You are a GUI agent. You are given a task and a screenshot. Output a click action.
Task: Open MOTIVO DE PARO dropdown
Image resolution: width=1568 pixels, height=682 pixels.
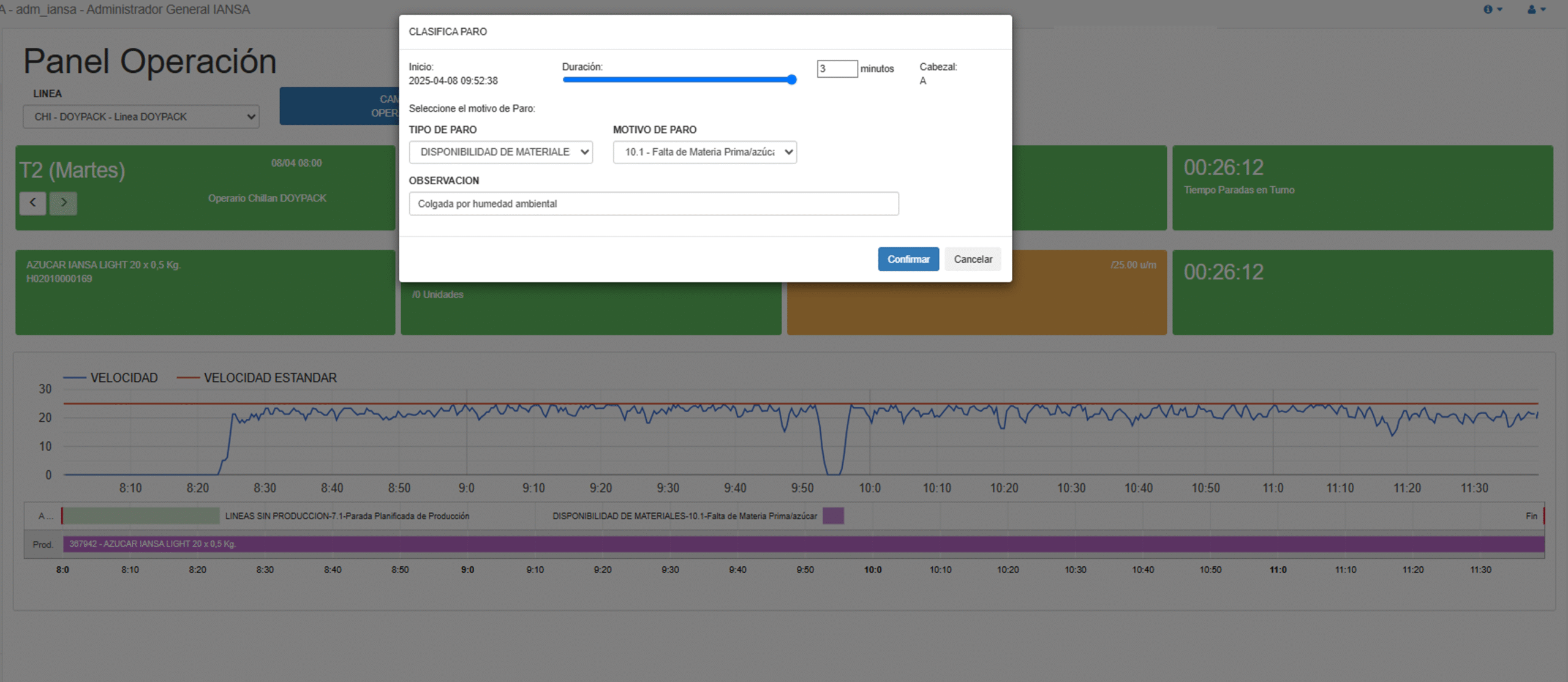coord(704,152)
